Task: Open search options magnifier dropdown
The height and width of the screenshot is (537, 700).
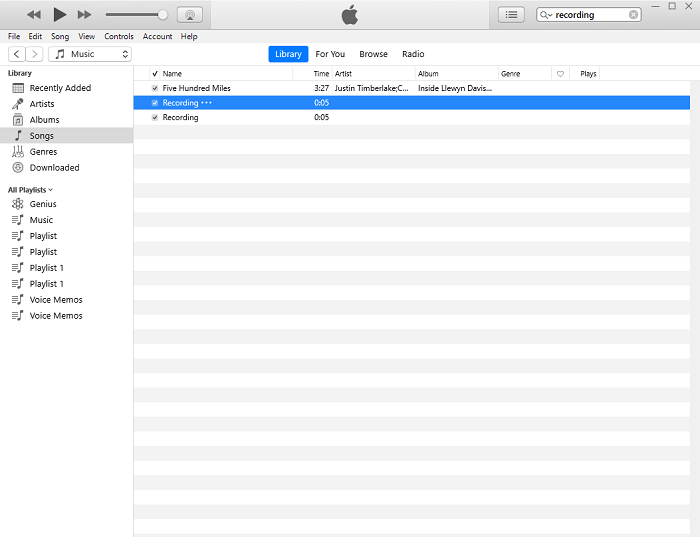Action: (547, 15)
